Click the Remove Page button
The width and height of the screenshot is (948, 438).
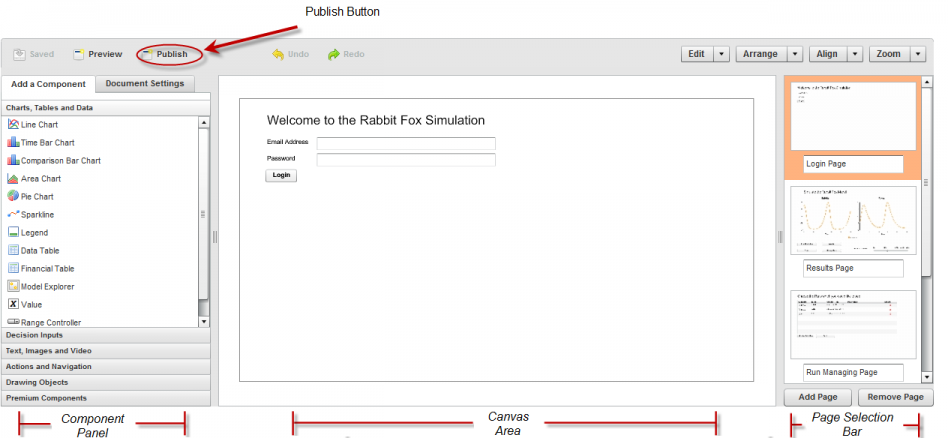[x=895, y=397]
